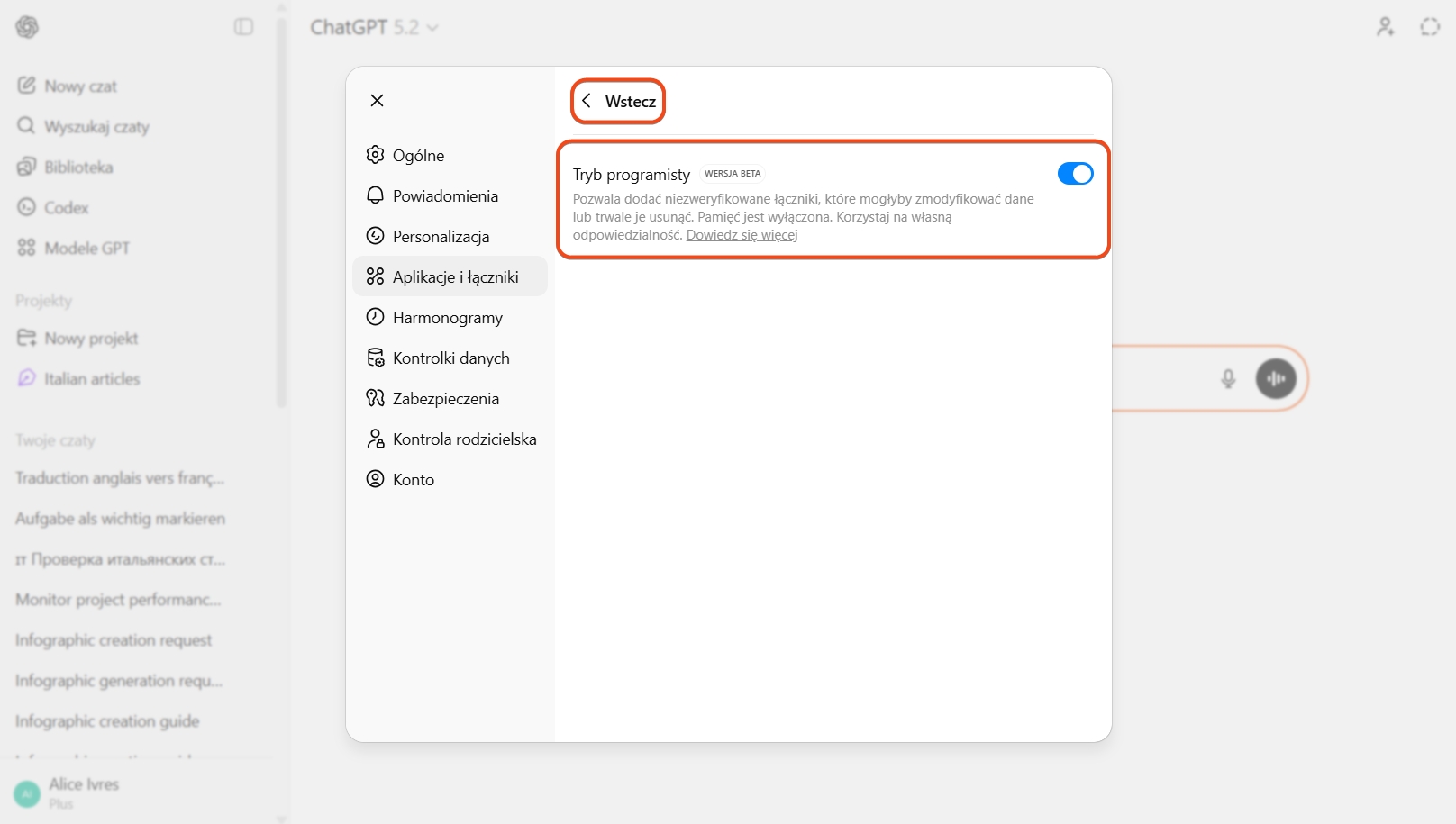This screenshot has height=824, width=1456.
Task: Disable the Tryb programisty toggle
Action: pyautogui.click(x=1075, y=174)
